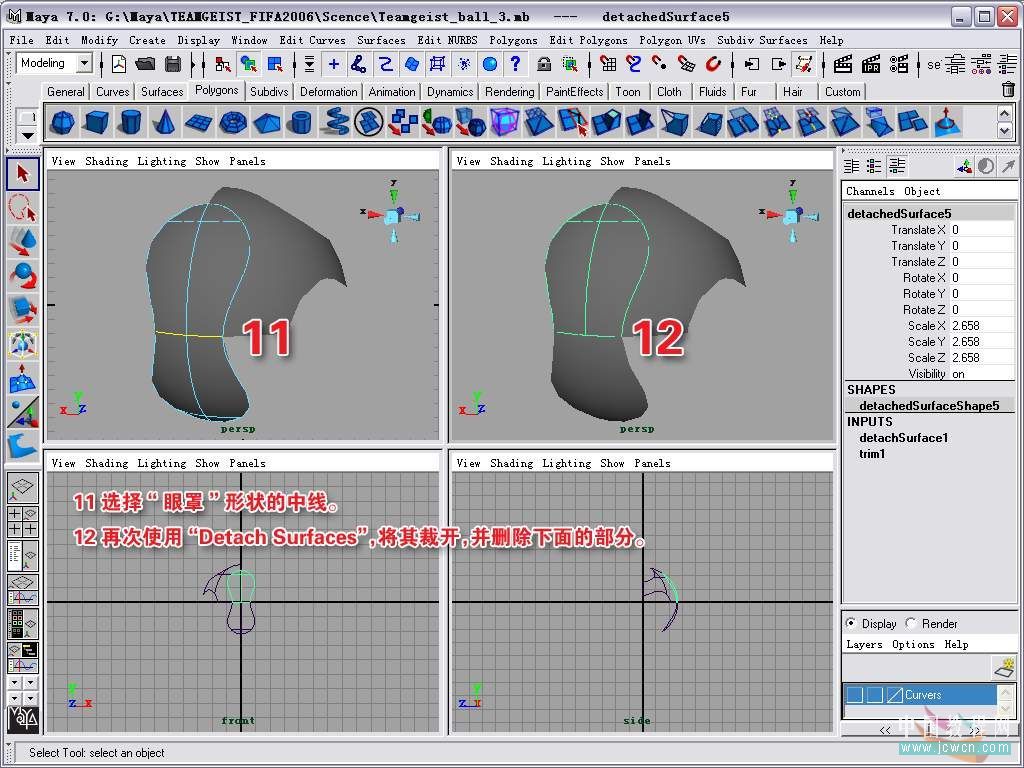Create a polygon cylinder from shelf
1024x768 pixels.
[x=131, y=122]
